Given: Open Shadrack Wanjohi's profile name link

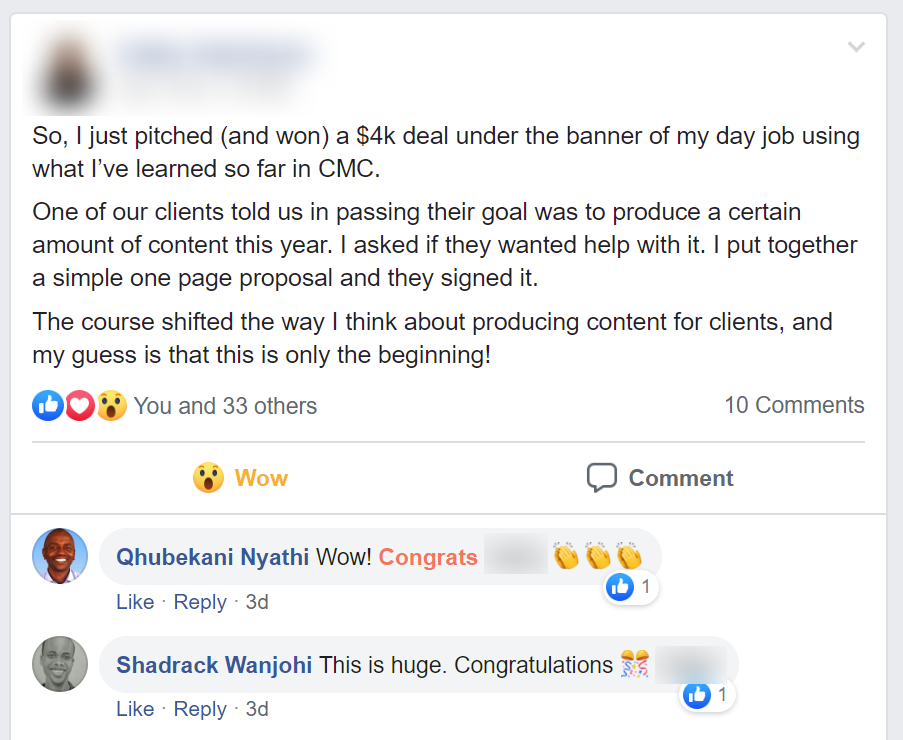Looking at the screenshot, I should click(x=214, y=665).
